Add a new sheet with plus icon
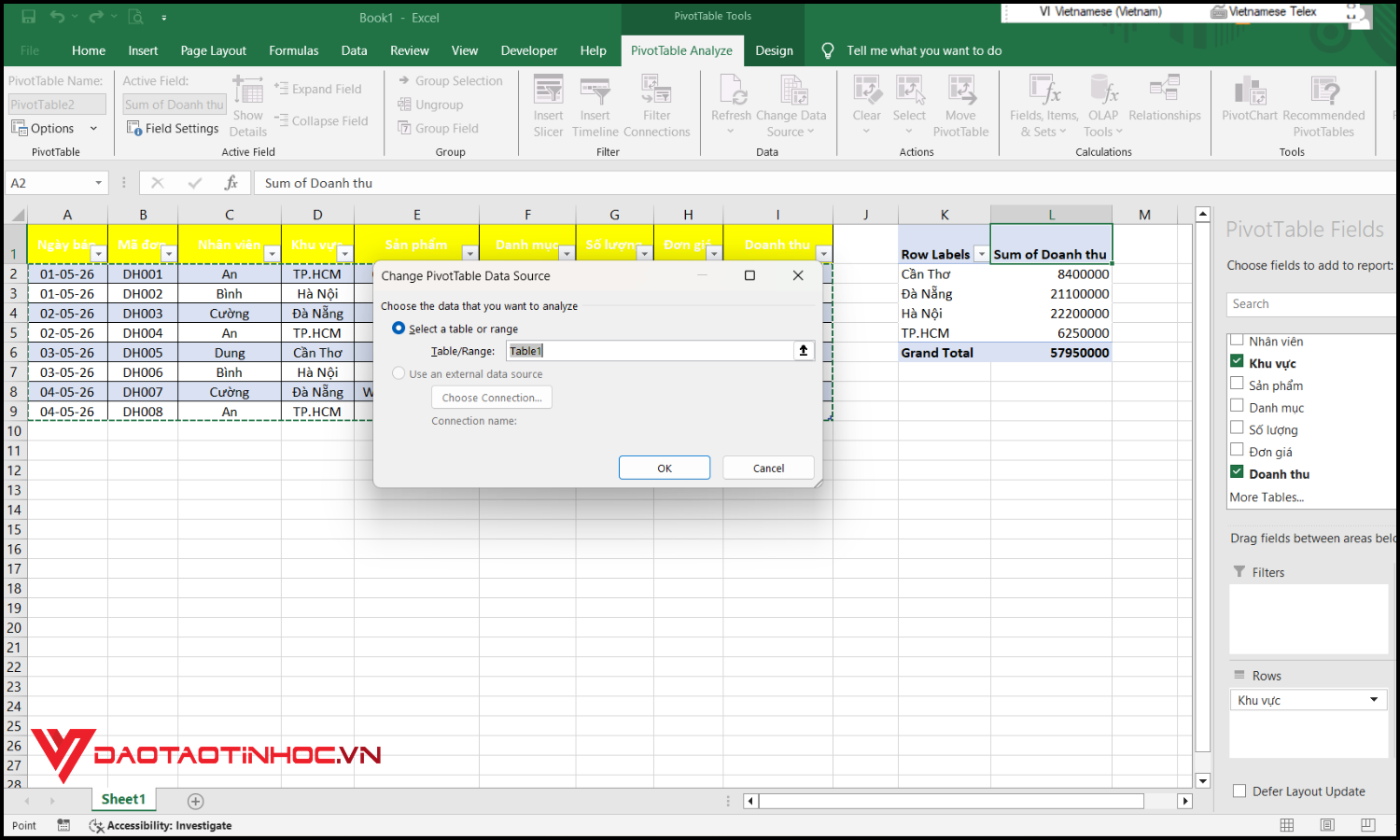 pyautogui.click(x=195, y=801)
